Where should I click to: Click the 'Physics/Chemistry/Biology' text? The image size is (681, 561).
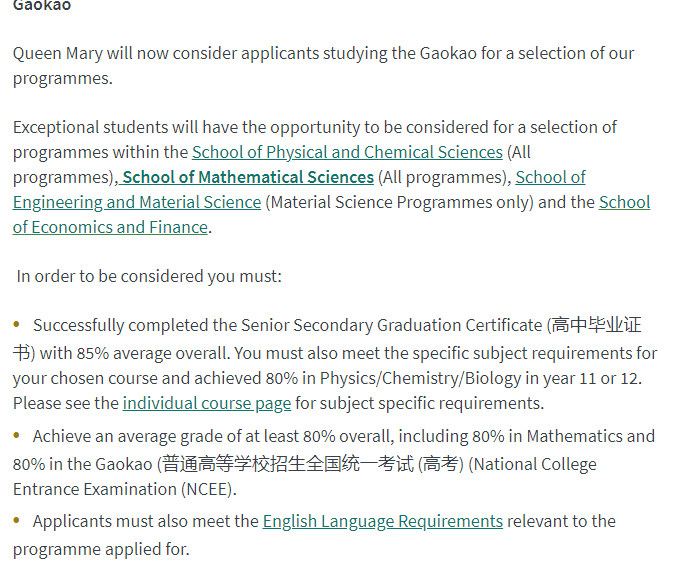(420, 379)
